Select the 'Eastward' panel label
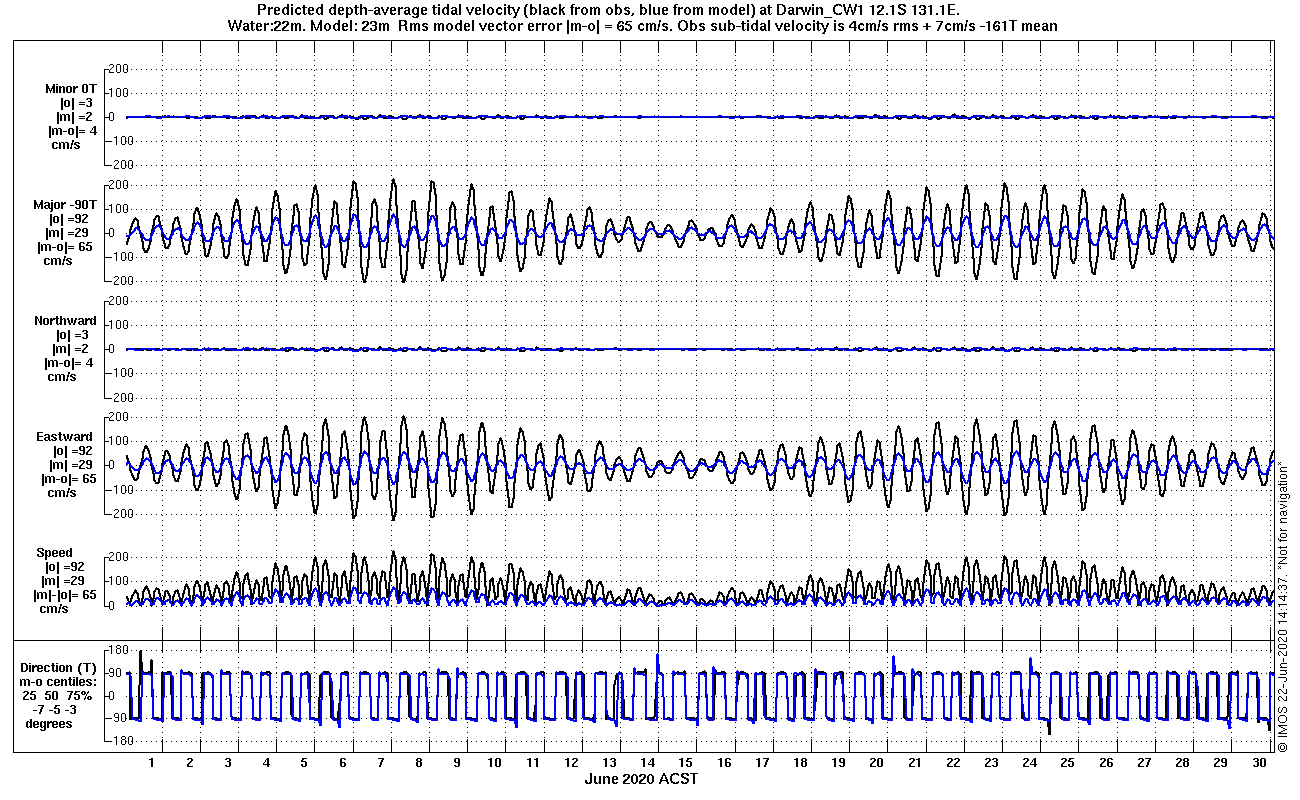Image resolution: width=1300 pixels, height=800 pixels. pos(65,437)
